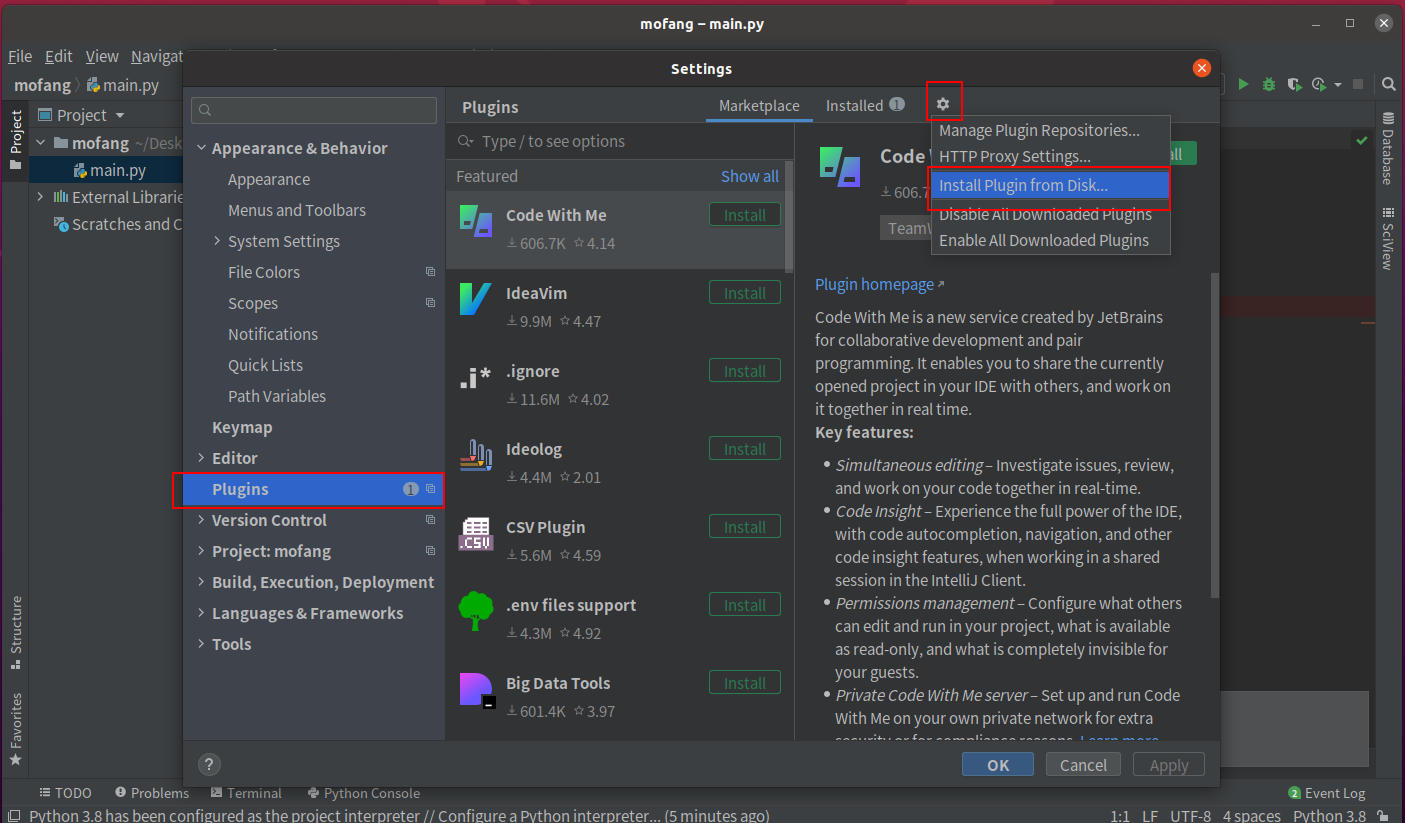Image resolution: width=1405 pixels, height=823 pixels.
Task: Select the .ignore plugin icon
Action: 476,377
